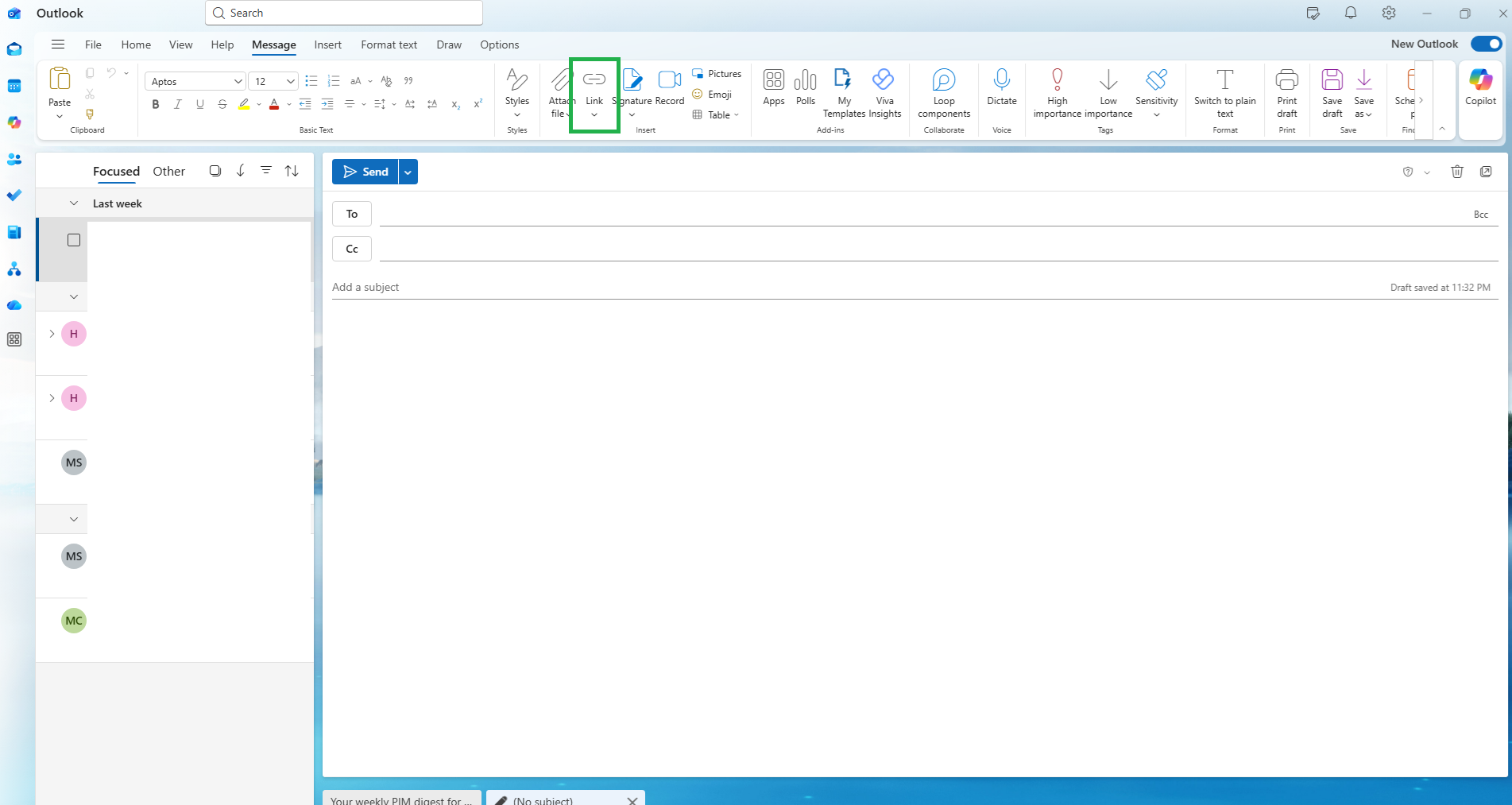This screenshot has width=1512, height=805.
Task: Send the email with Send button
Action: pos(365,172)
